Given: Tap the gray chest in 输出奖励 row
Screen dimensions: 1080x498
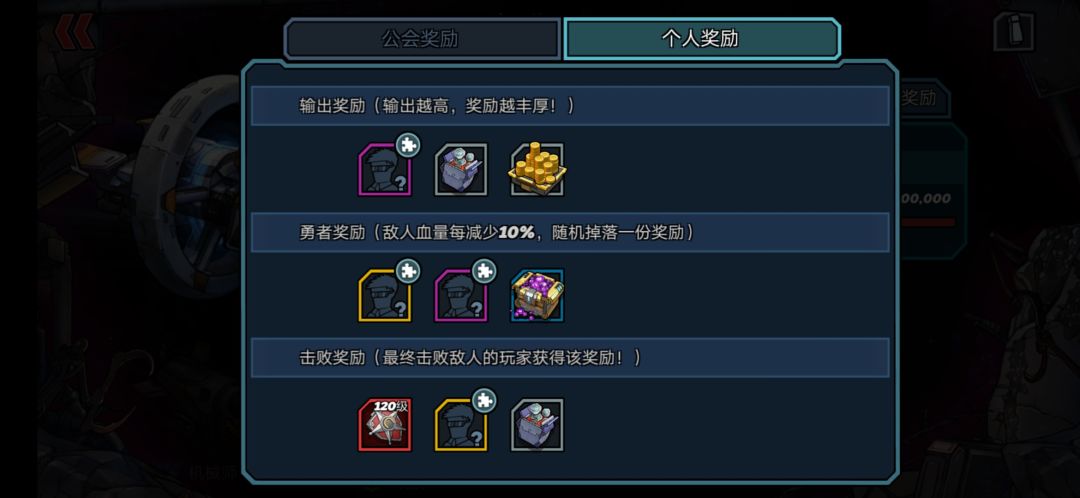Looking at the screenshot, I should pos(461,169).
